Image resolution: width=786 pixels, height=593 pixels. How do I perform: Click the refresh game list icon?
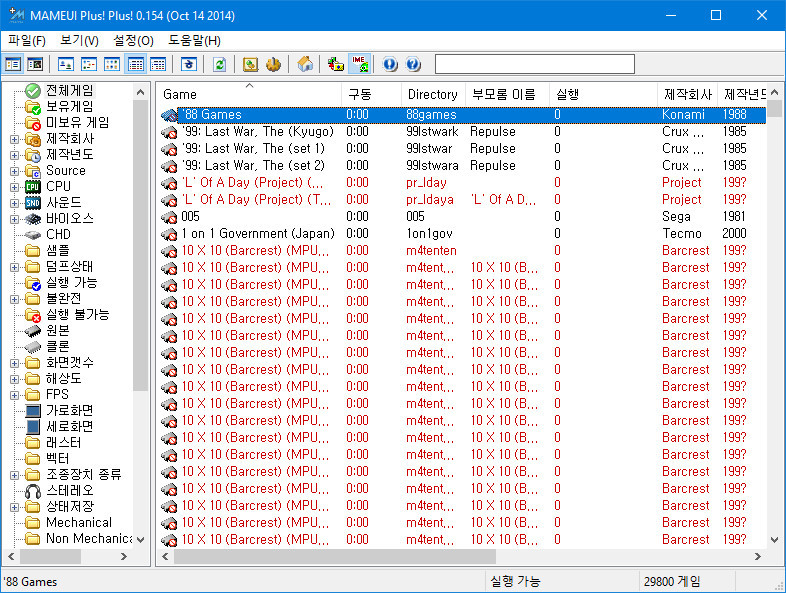(x=220, y=64)
